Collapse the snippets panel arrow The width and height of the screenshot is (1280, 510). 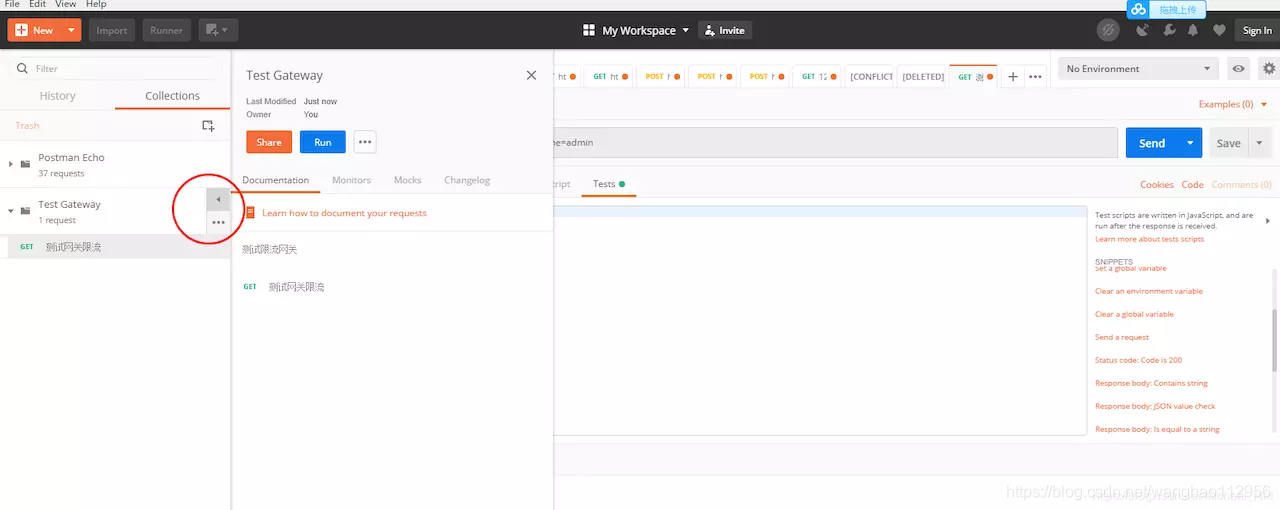[1268, 221]
